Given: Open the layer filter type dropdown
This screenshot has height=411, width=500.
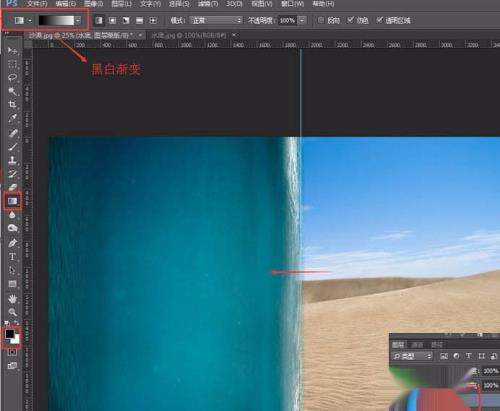Looking at the screenshot, I should coord(412,356).
